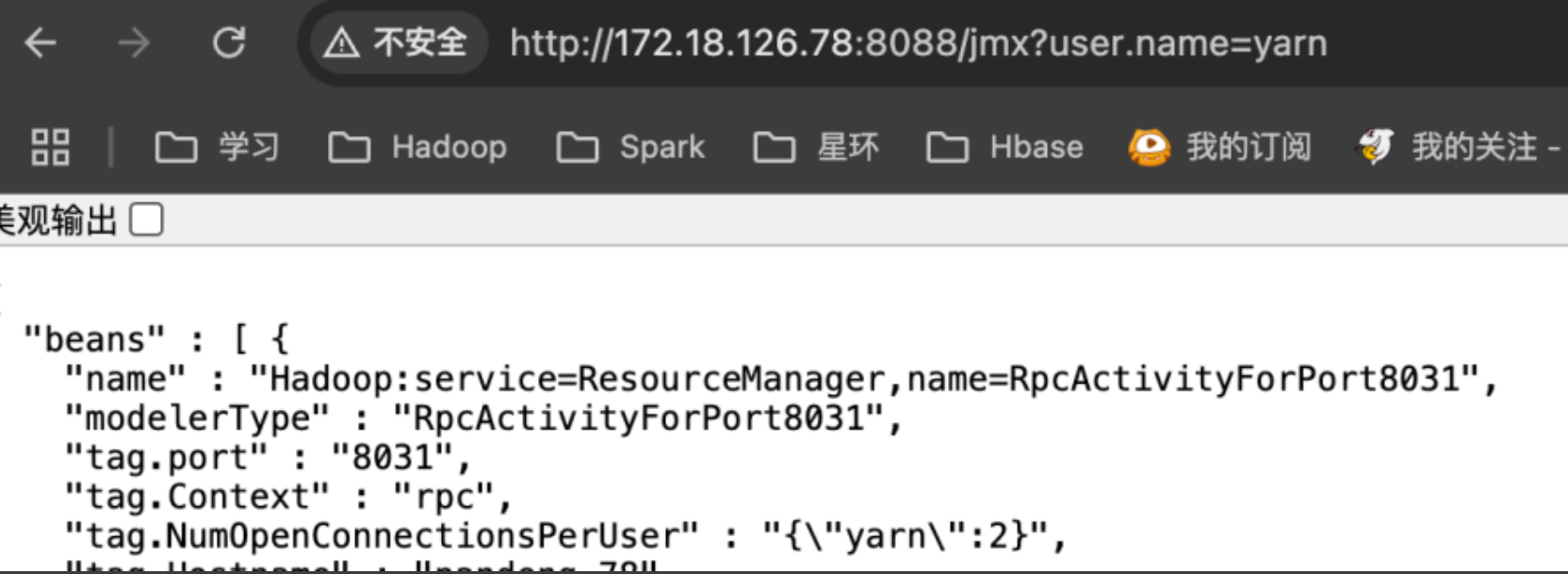Expand the Hbase bookmarks folder
This screenshot has width=1568, height=574.
click(x=1004, y=147)
